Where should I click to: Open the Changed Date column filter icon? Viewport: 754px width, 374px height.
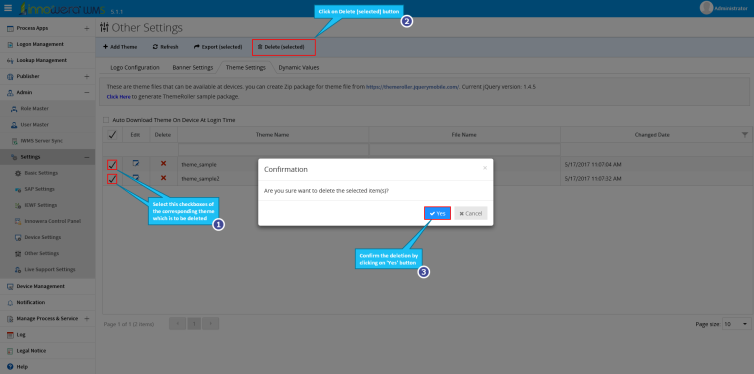pos(745,135)
